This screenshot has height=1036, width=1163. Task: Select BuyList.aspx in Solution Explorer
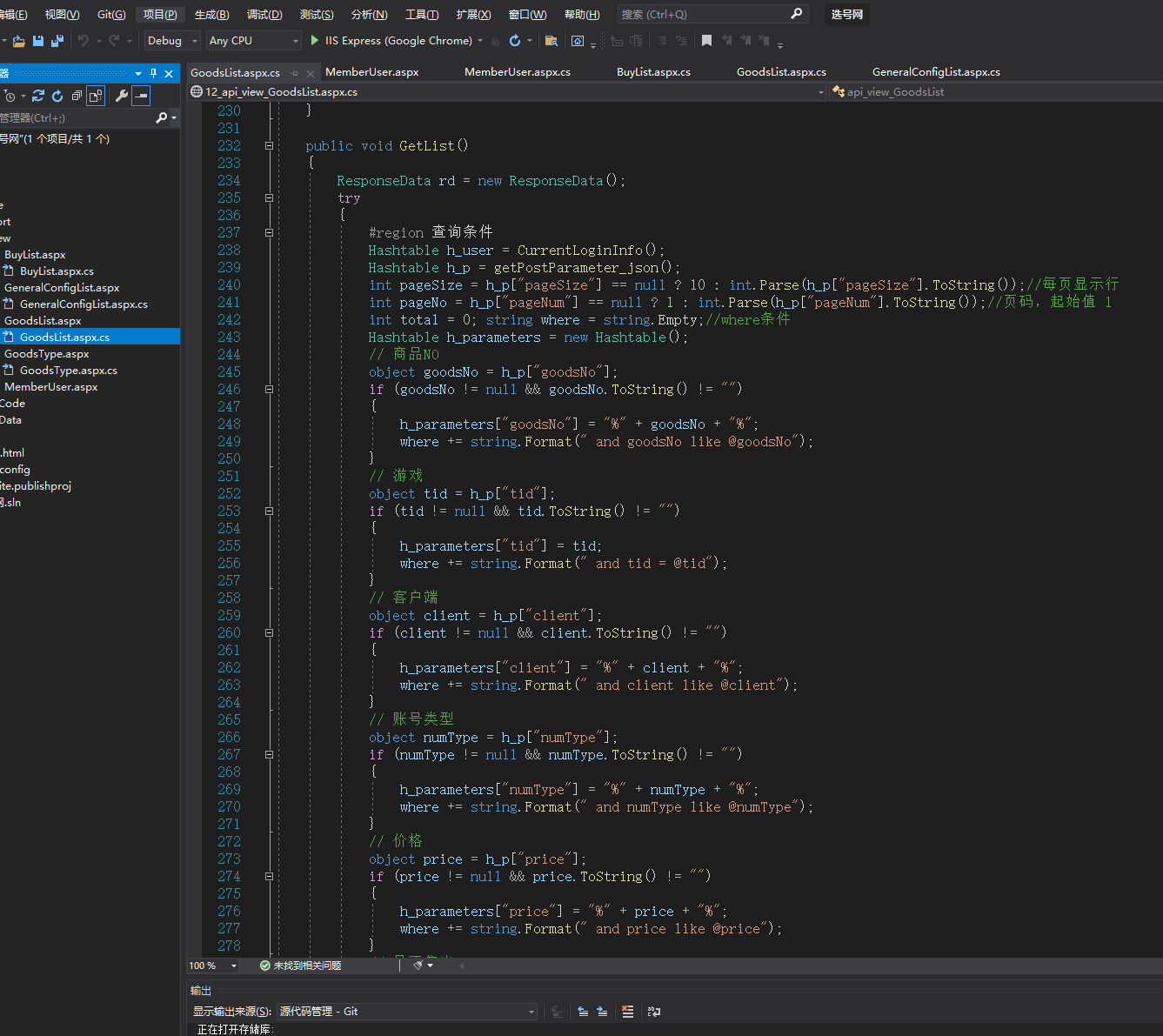coord(35,255)
